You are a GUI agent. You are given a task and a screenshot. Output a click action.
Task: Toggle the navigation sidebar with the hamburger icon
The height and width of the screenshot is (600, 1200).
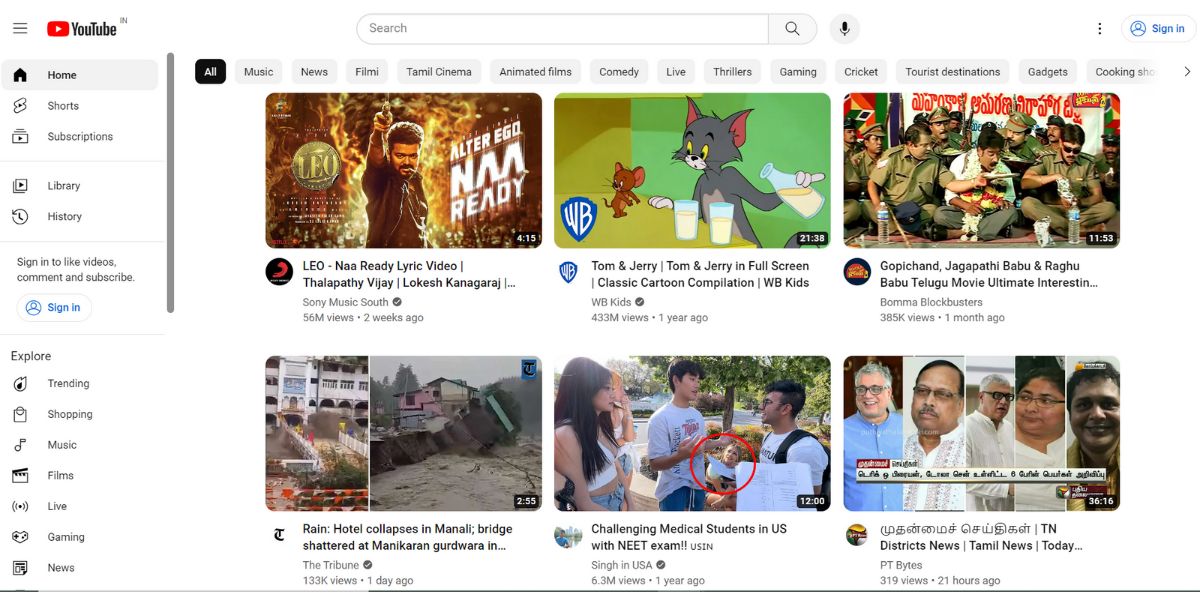coord(20,27)
